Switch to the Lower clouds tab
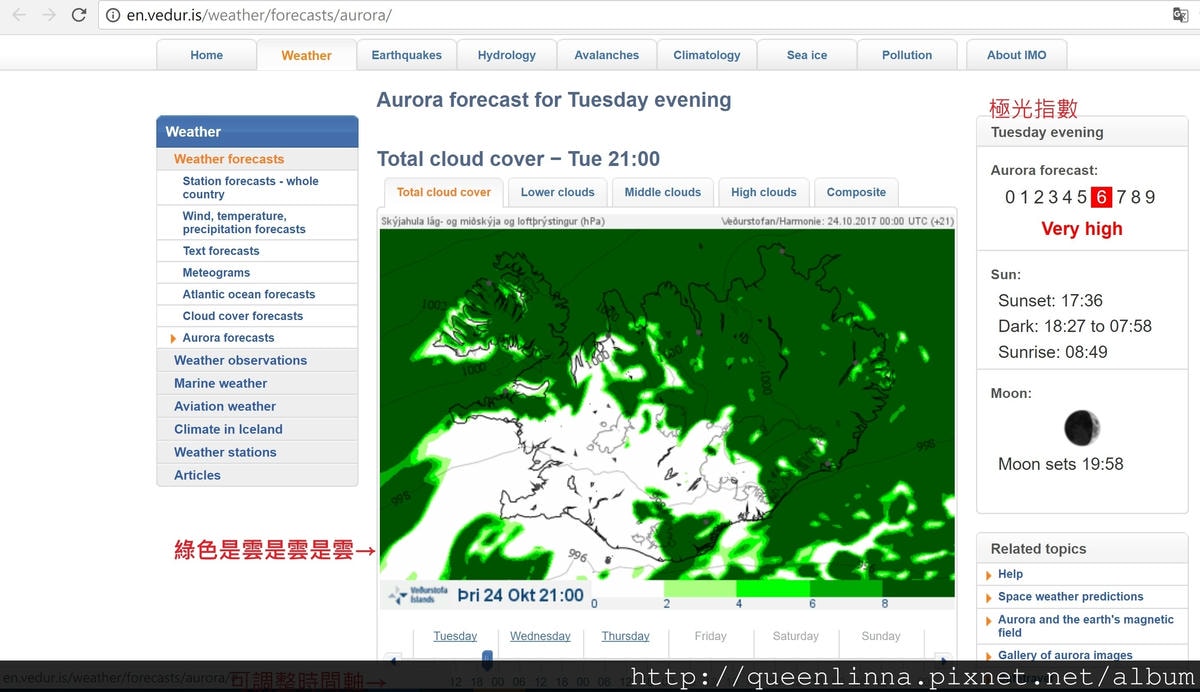This screenshot has width=1200, height=692. (557, 192)
